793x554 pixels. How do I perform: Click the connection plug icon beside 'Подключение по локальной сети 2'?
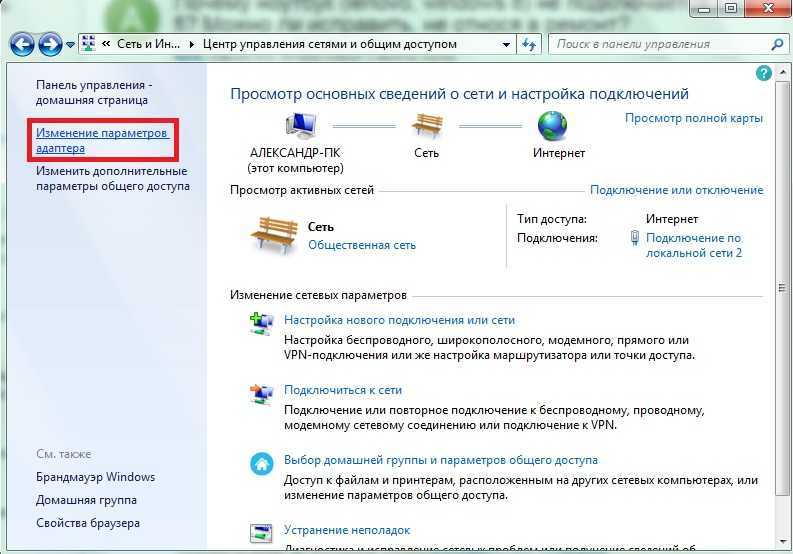point(635,238)
